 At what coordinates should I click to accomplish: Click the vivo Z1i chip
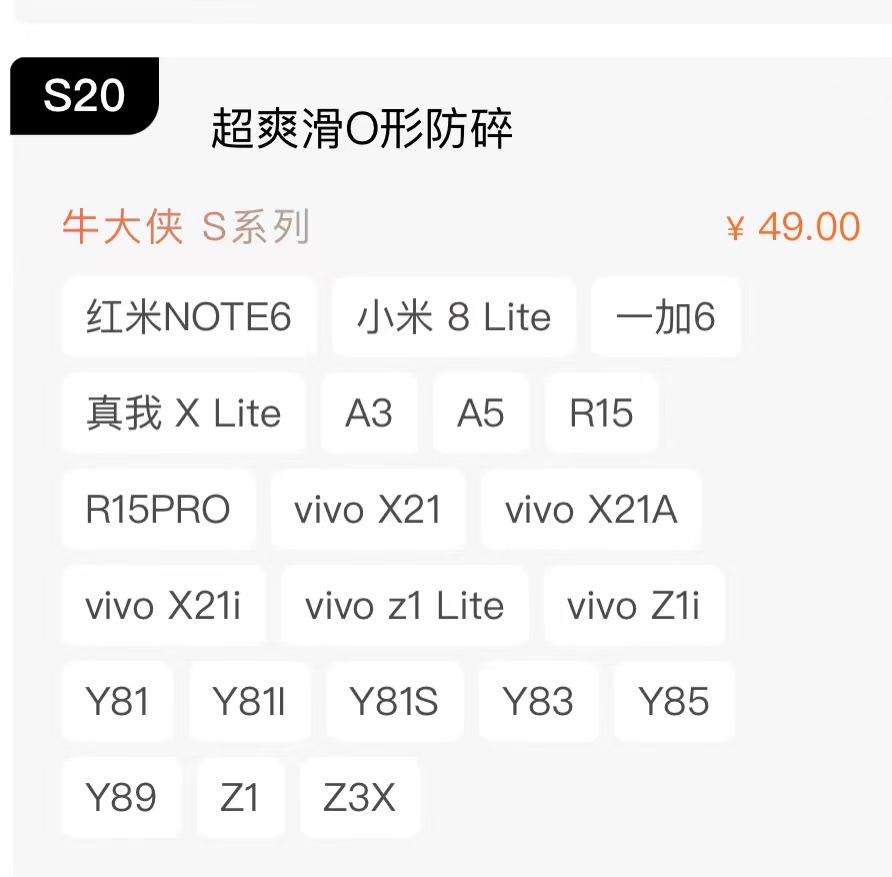click(634, 606)
